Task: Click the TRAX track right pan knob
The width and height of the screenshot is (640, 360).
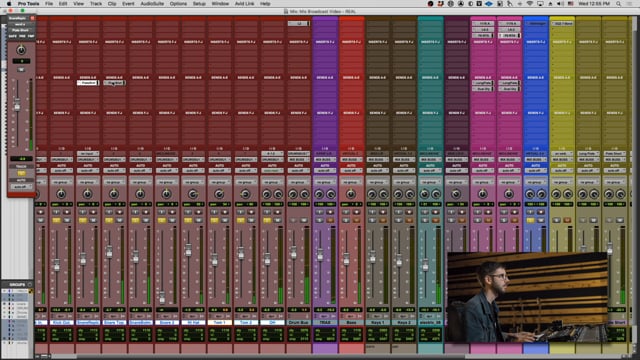Action: pyautogui.click(x=331, y=194)
